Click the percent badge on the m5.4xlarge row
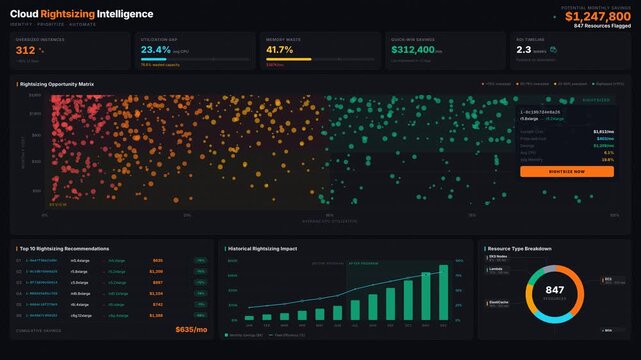641x360 pixels. point(200,260)
